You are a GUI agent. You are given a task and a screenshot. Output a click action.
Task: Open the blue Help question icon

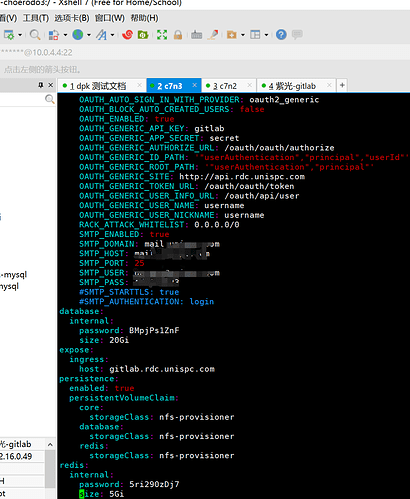pos(281,35)
